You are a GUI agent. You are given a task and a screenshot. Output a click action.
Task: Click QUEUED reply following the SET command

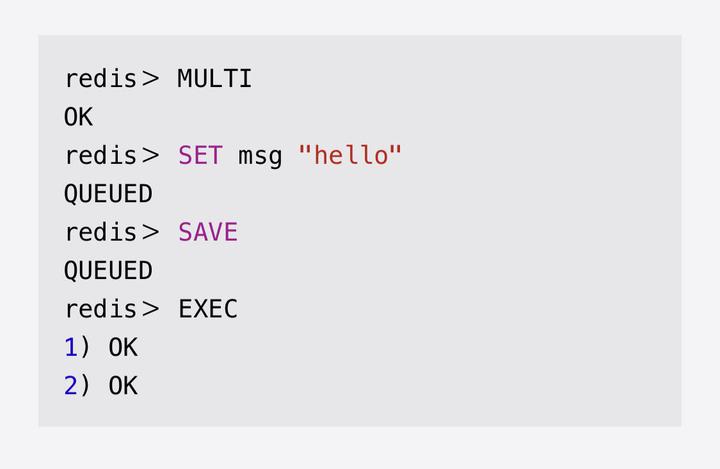108,194
